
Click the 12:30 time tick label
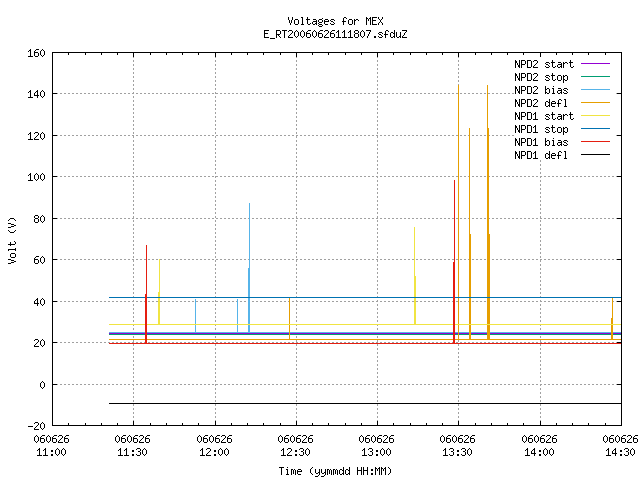click(x=296, y=452)
